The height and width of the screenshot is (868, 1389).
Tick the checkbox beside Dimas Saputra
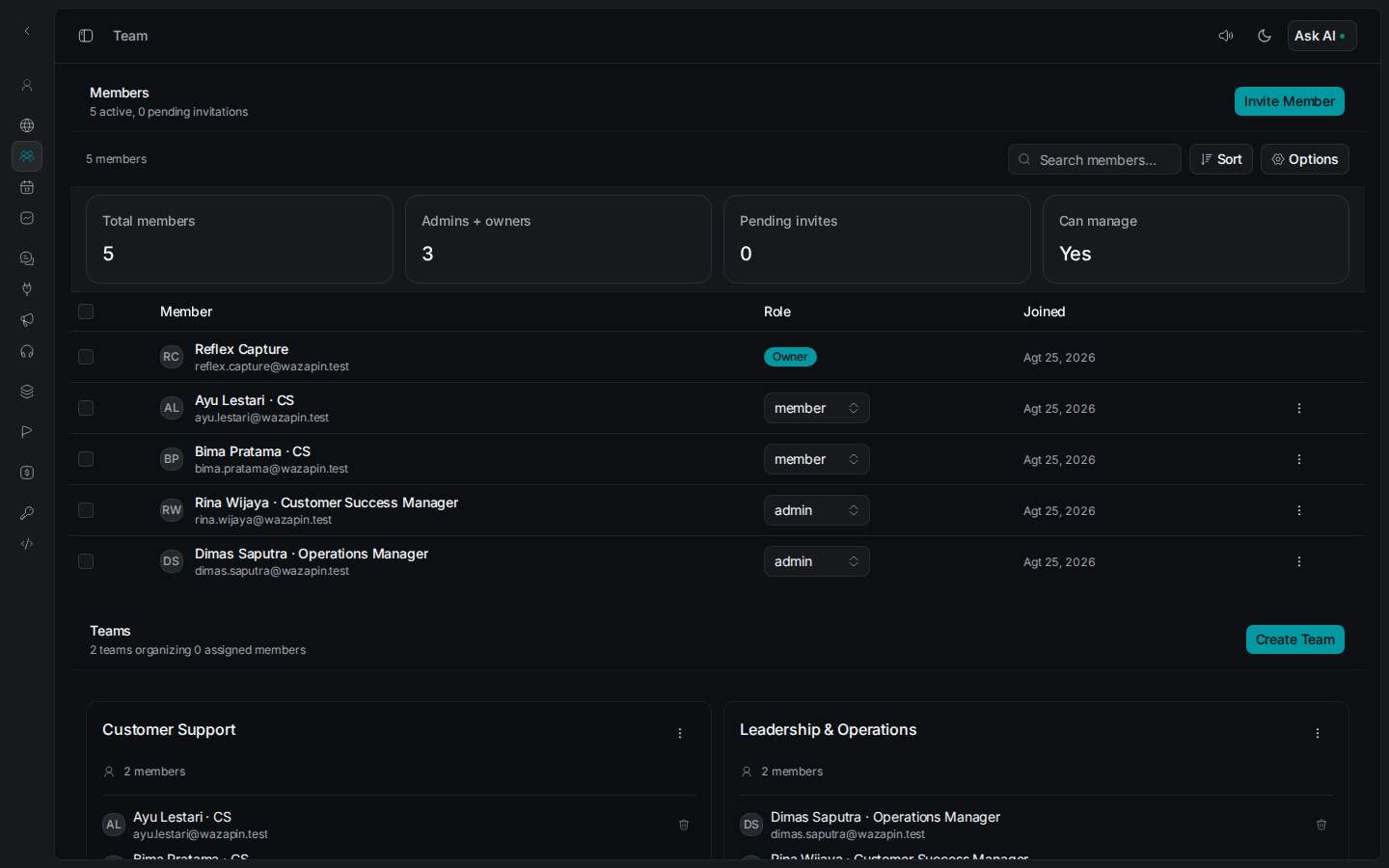[86, 561]
